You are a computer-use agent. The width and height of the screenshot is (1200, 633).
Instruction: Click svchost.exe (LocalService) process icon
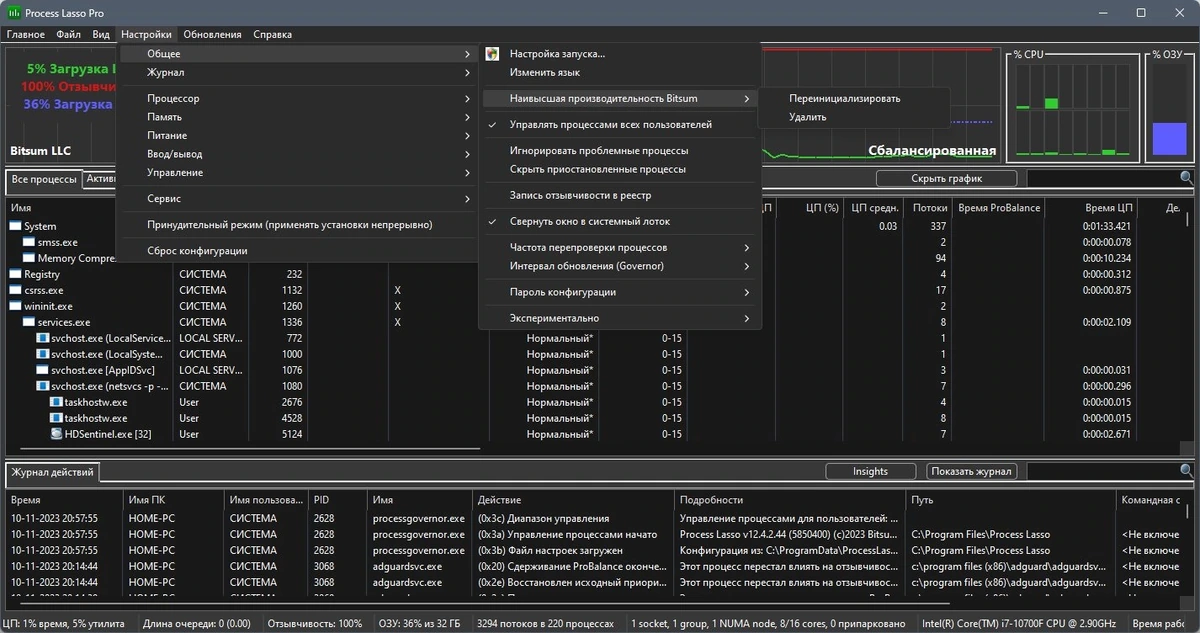pos(43,338)
